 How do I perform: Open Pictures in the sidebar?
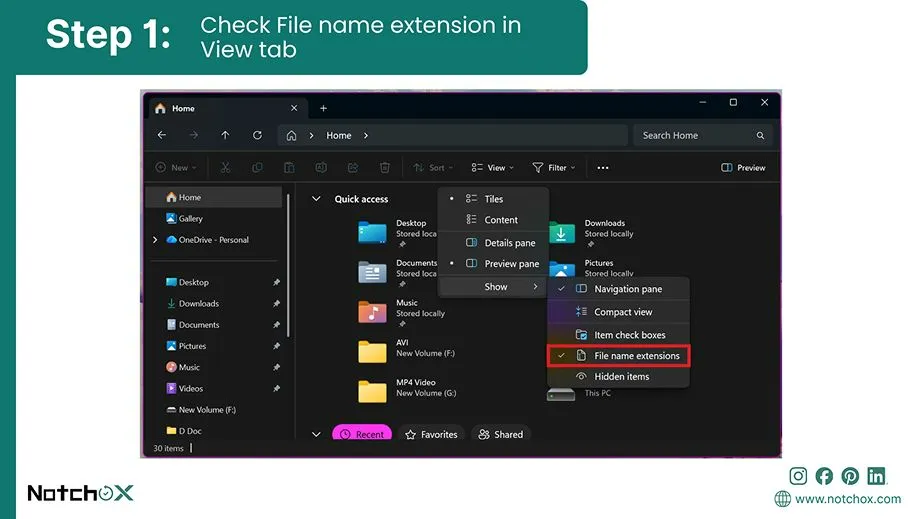[186, 346]
